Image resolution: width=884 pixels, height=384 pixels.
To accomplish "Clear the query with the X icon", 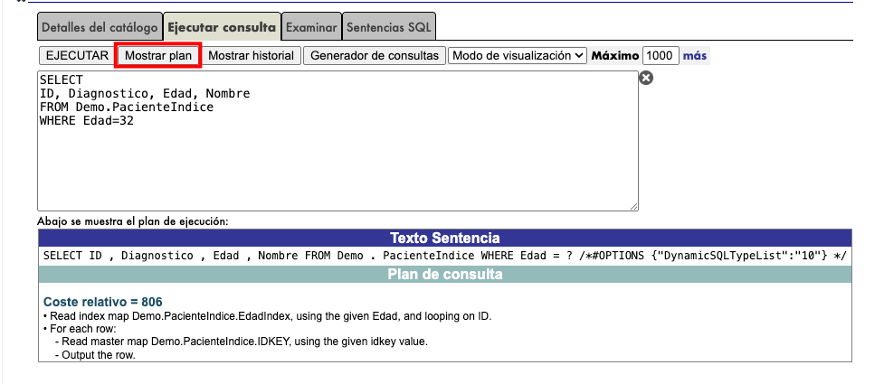I will tap(646, 78).
